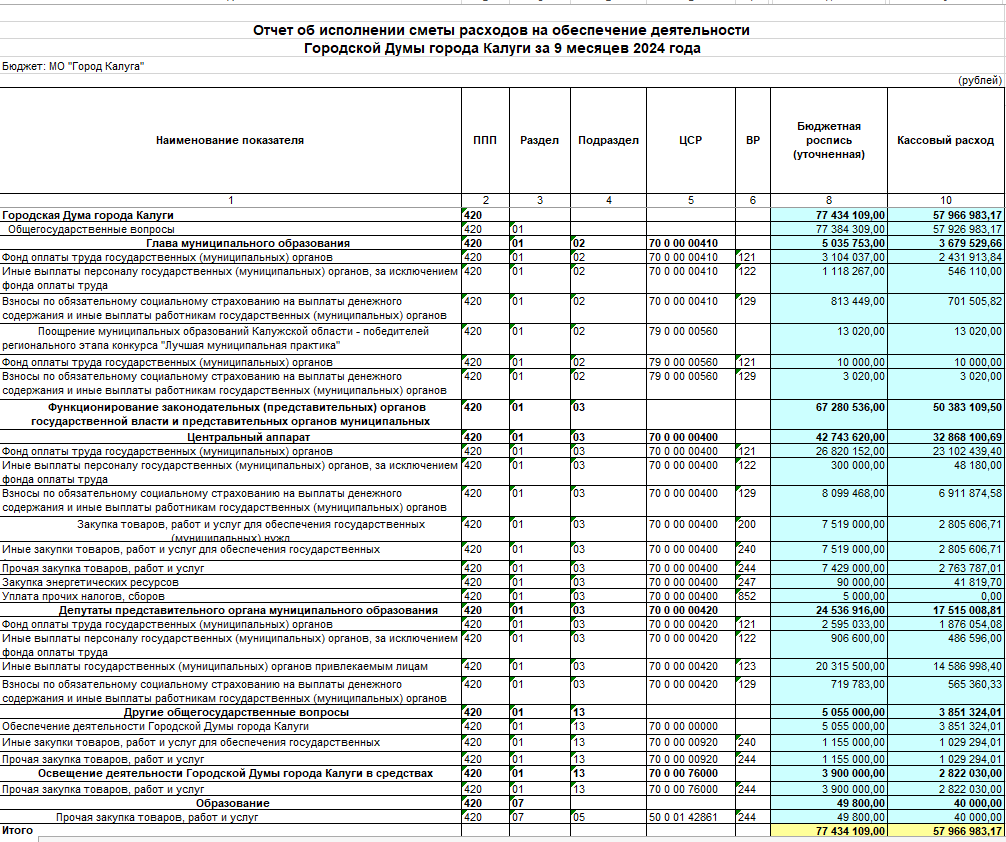Click the "Бюджетная роспись (уточненная)" header
The height and width of the screenshot is (842, 1006).
click(828, 141)
